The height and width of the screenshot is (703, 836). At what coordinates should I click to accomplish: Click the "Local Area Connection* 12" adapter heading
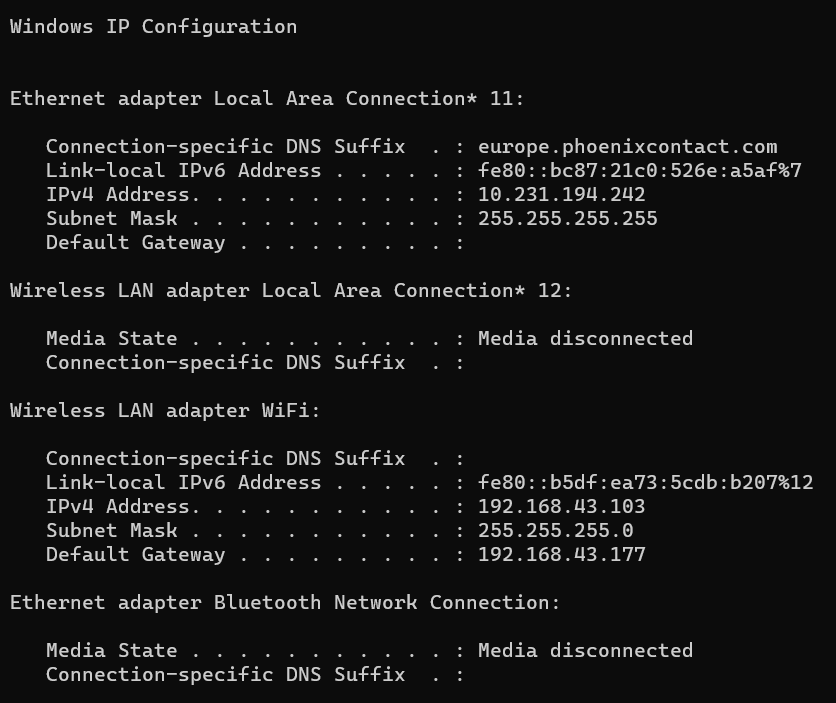(x=291, y=291)
